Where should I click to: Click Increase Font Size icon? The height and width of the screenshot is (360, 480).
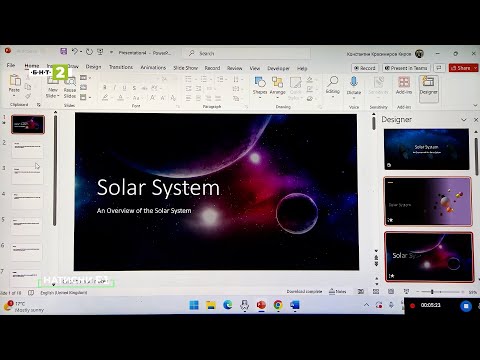(x=152, y=98)
